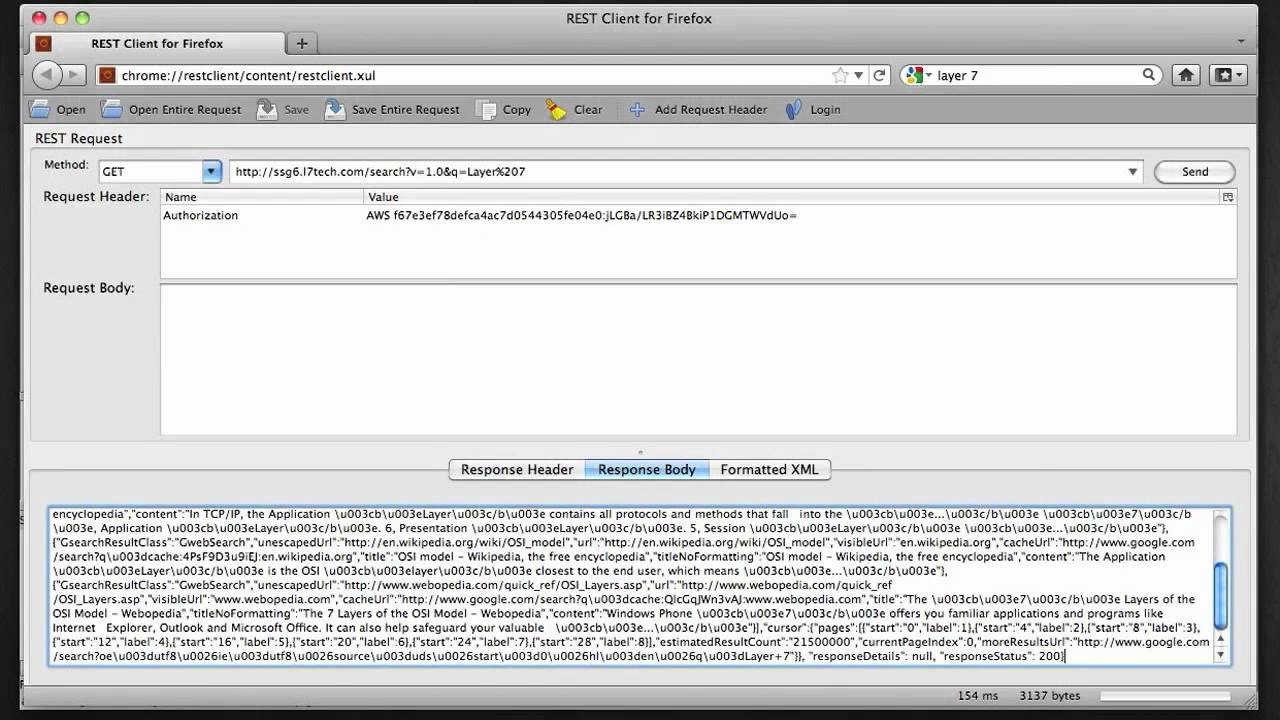Click the Login label in toolbar
This screenshot has height=720, width=1280.
825,110
